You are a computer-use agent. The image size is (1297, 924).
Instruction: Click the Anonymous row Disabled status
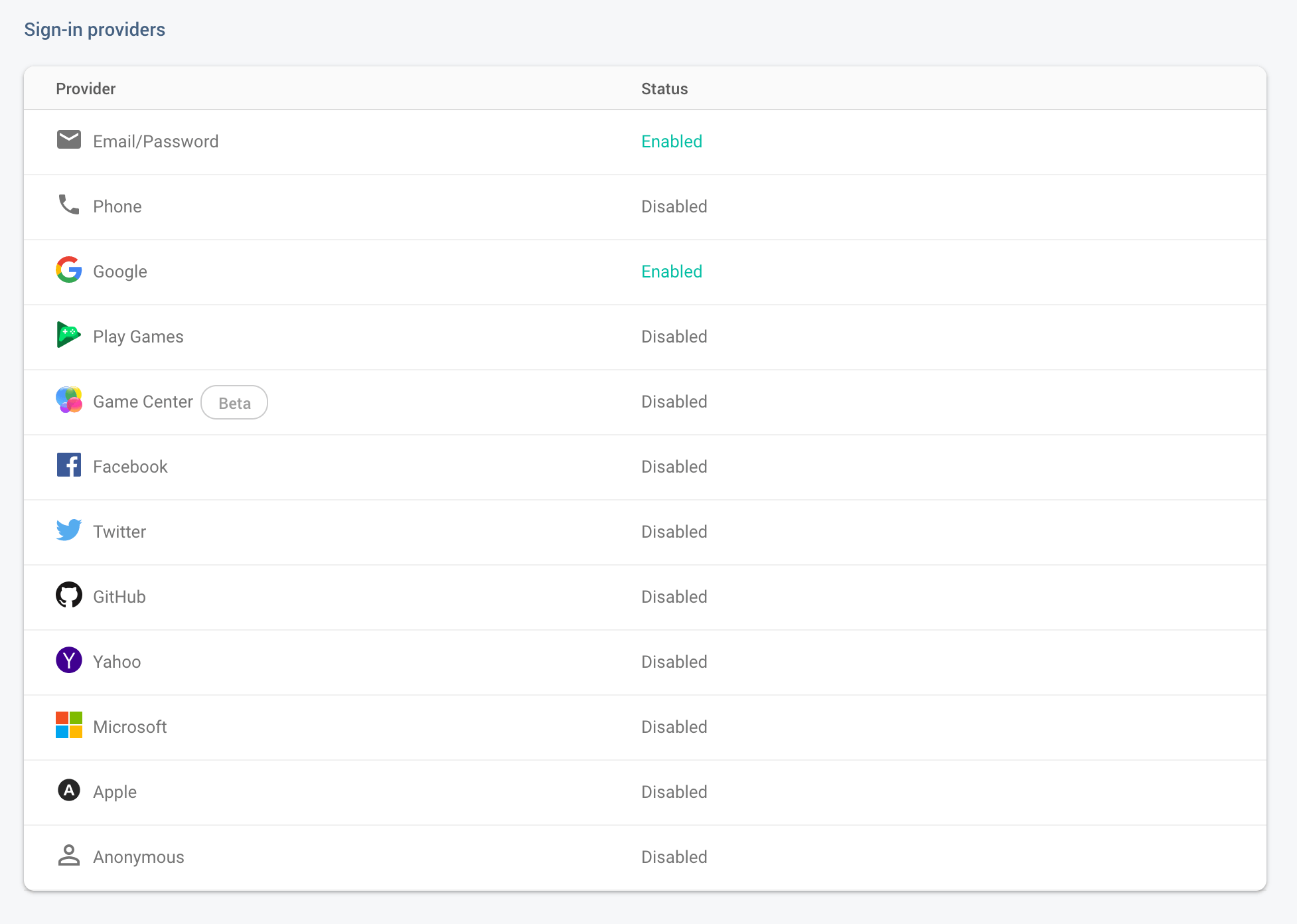pyautogui.click(x=674, y=857)
